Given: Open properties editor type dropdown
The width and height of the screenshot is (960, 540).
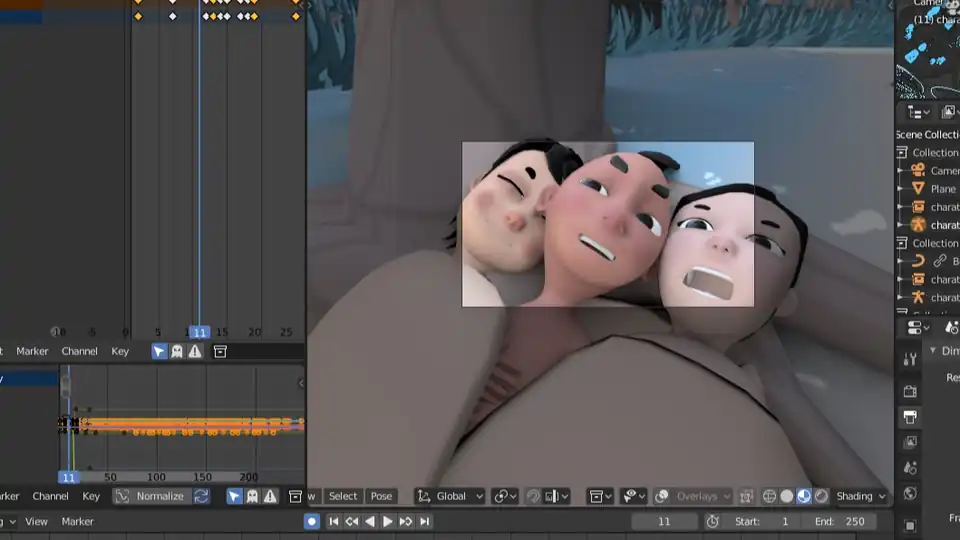Looking at the screenshot, I should 917,328.
